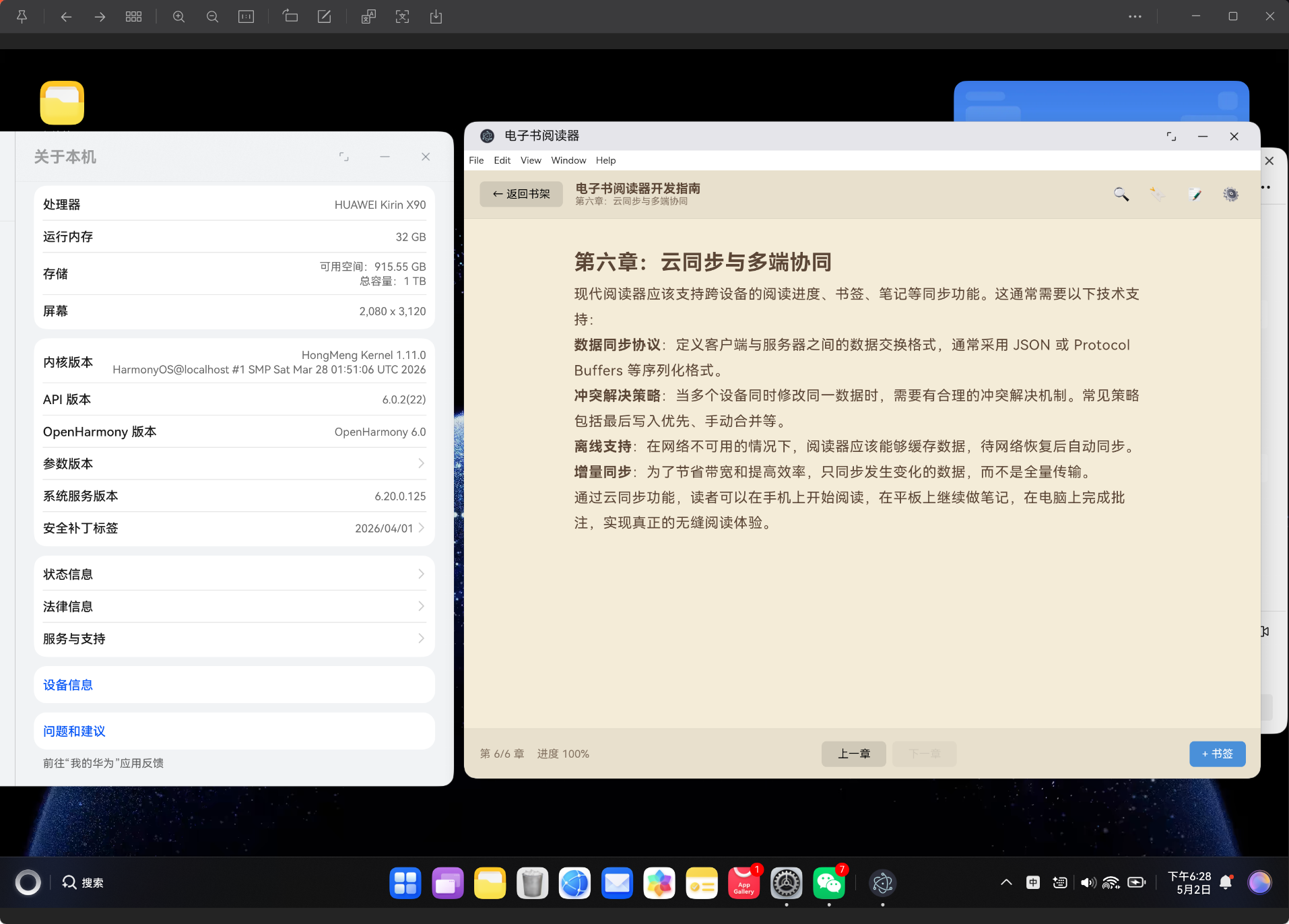Click the dock 搜索 search field

(x=83, y=882)
